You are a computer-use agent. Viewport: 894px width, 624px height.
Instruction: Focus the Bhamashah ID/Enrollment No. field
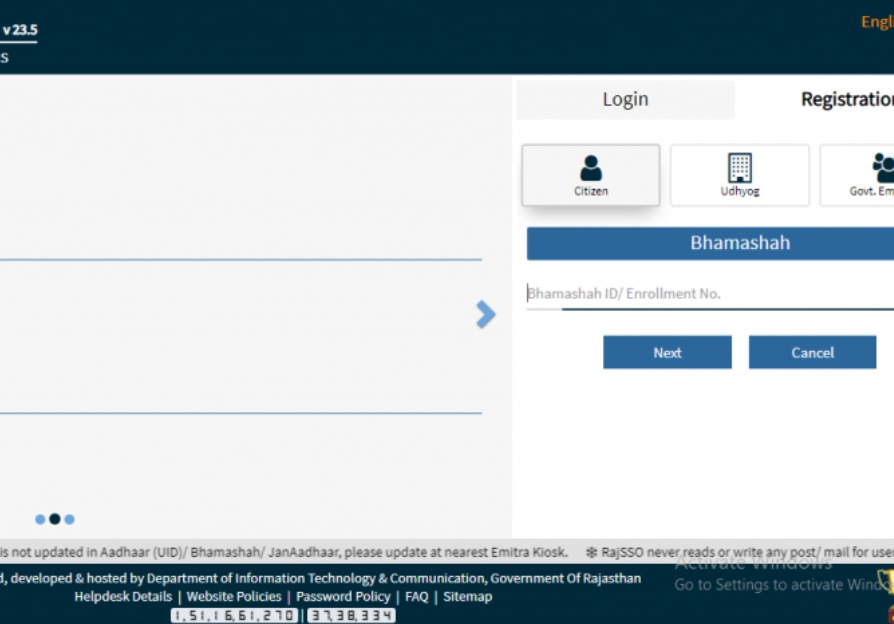tap(710, 293)
